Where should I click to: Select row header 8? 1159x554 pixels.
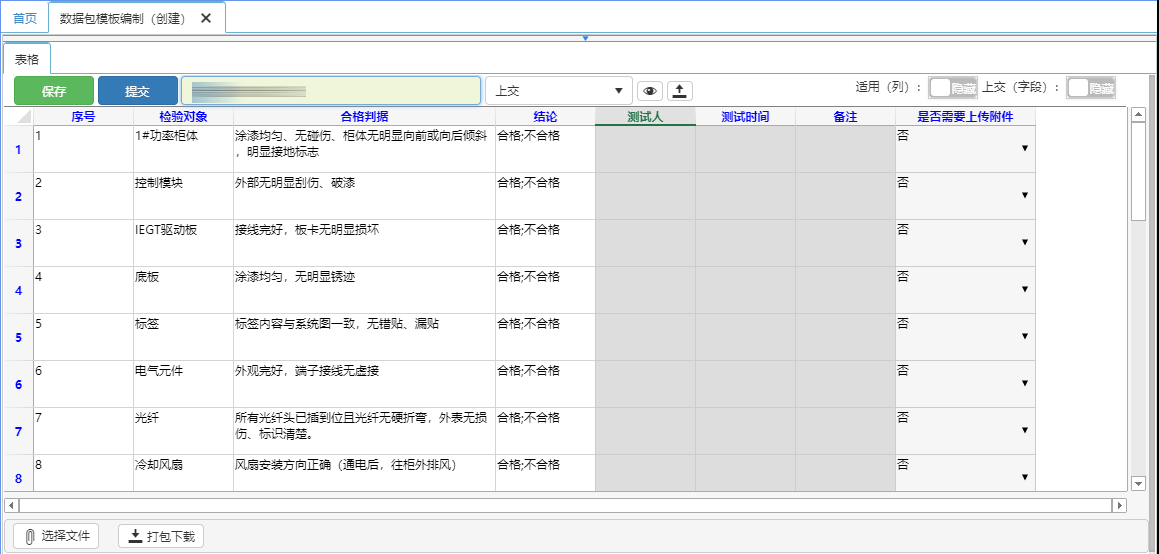point(18,473)
